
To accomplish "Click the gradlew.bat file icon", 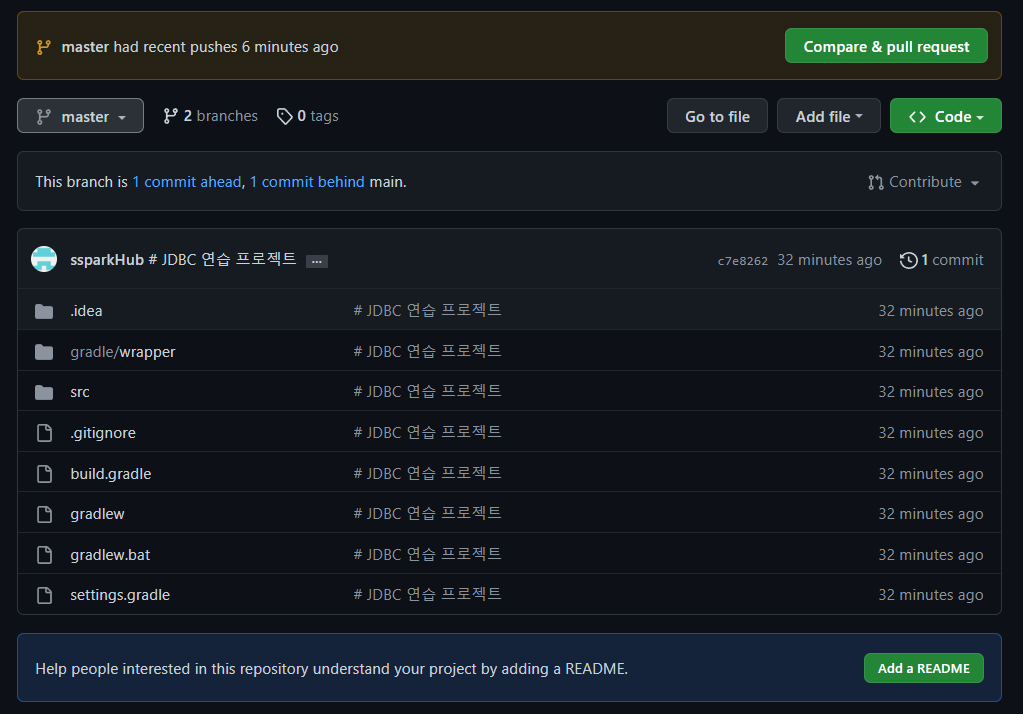I will pyautogui.click(x=44, y=555).
